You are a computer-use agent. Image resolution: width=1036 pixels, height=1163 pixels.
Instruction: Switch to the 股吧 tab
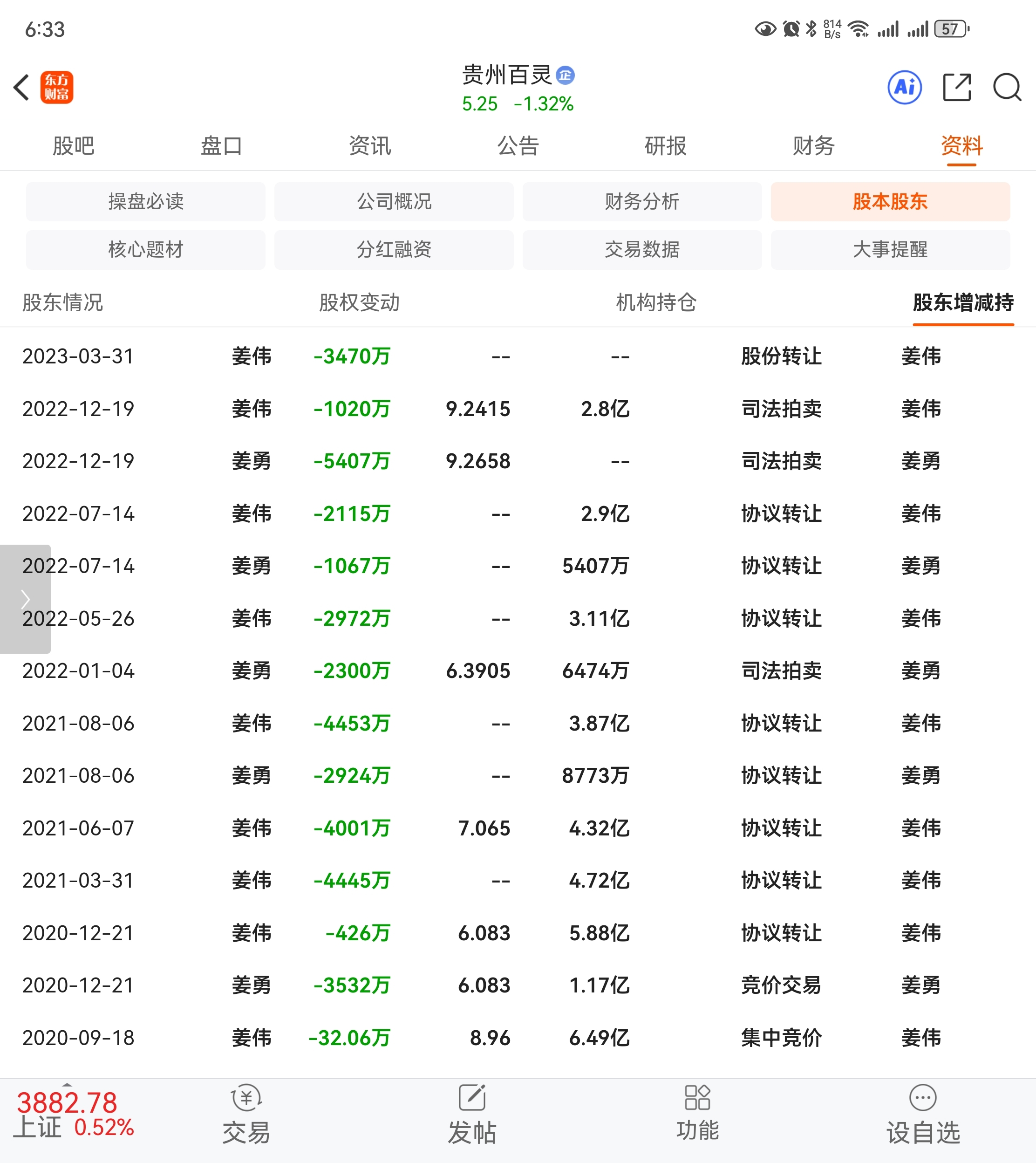[x=74, y=146]
